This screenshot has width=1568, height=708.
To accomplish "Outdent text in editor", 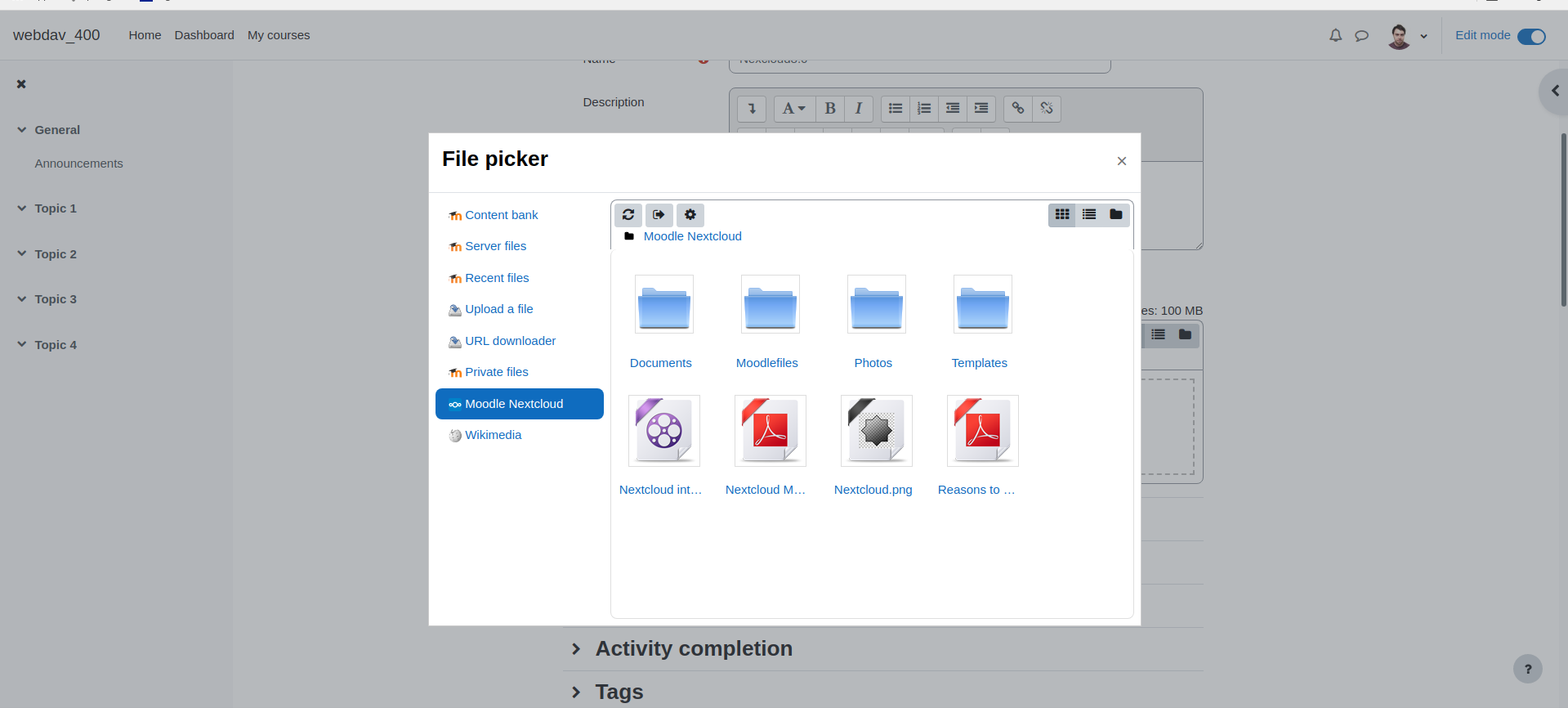I will coord(953,108).
